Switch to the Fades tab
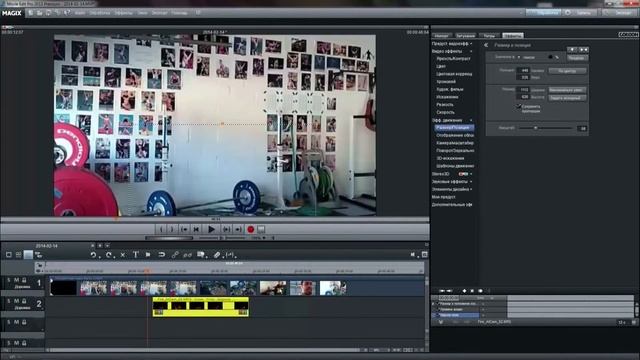 tap(465, 36)
